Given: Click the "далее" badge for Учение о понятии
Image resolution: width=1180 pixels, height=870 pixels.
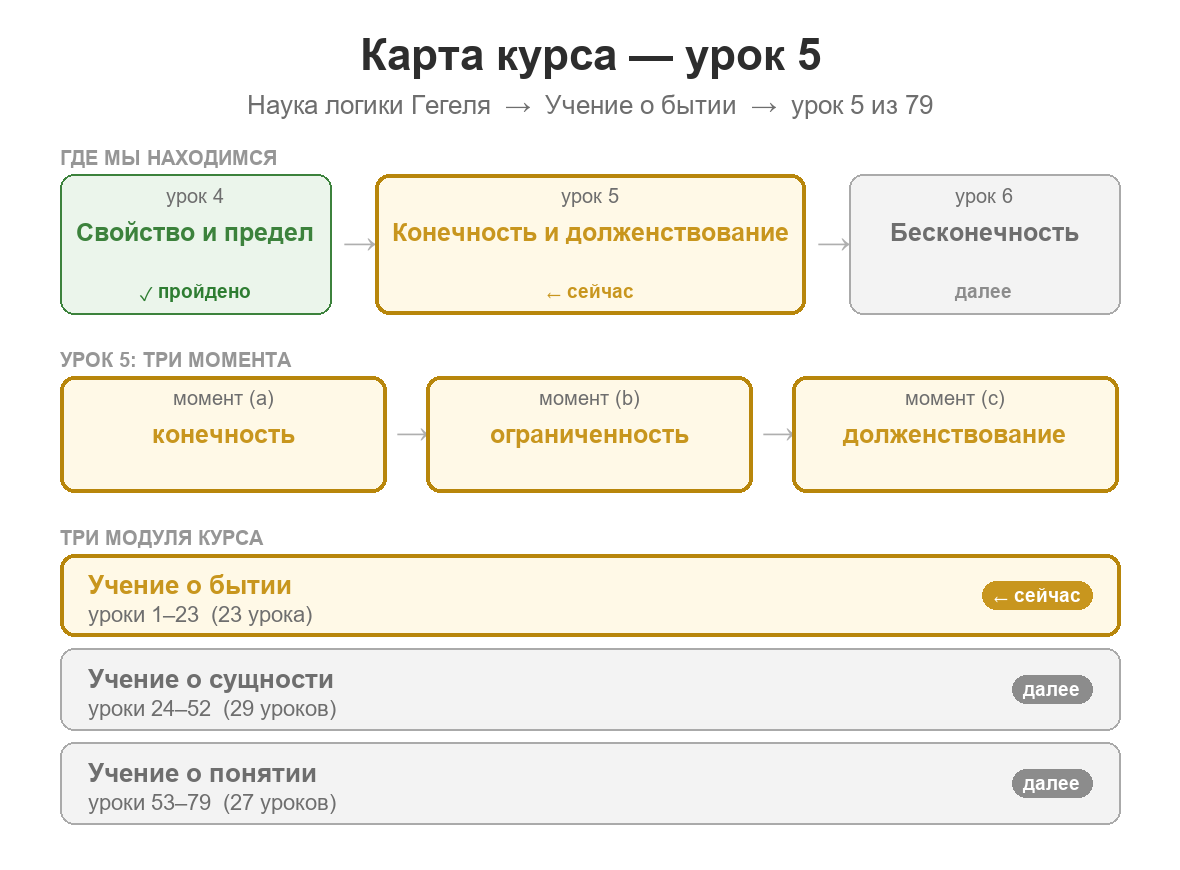Looking at the screenshot, I should coord(1051,783).
